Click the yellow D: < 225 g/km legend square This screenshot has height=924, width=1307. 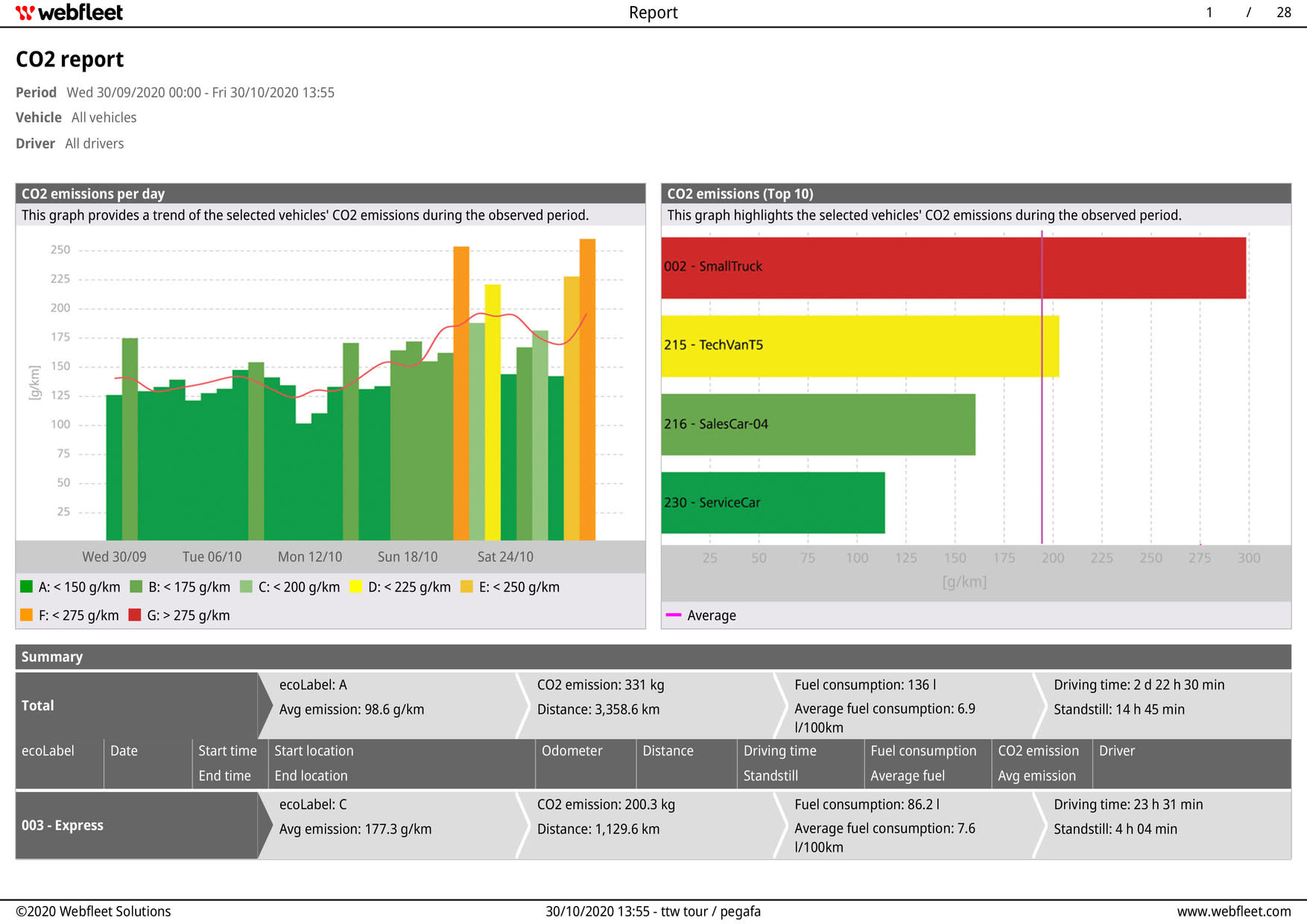[358, 586]
